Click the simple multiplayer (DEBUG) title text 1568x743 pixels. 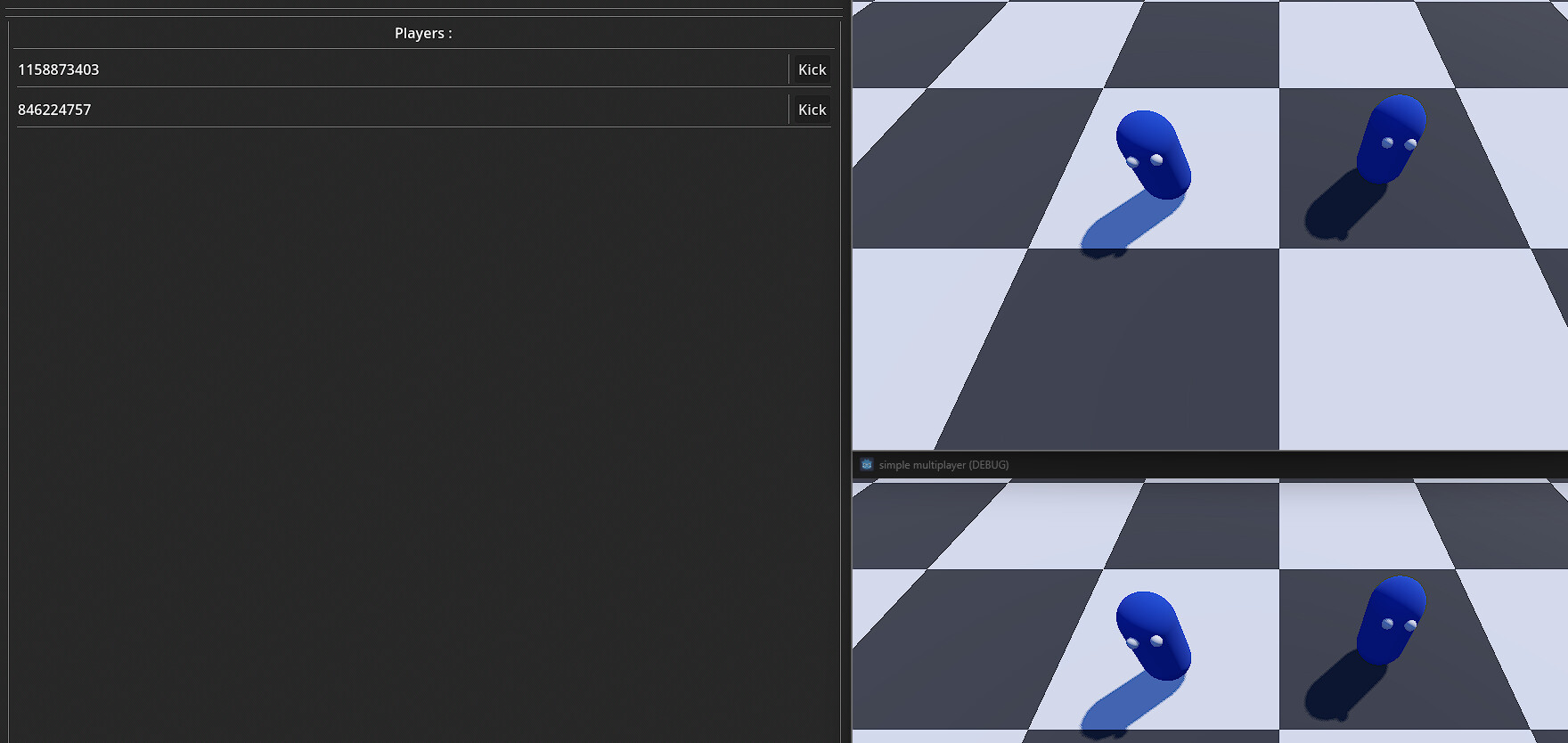[943, 465]
